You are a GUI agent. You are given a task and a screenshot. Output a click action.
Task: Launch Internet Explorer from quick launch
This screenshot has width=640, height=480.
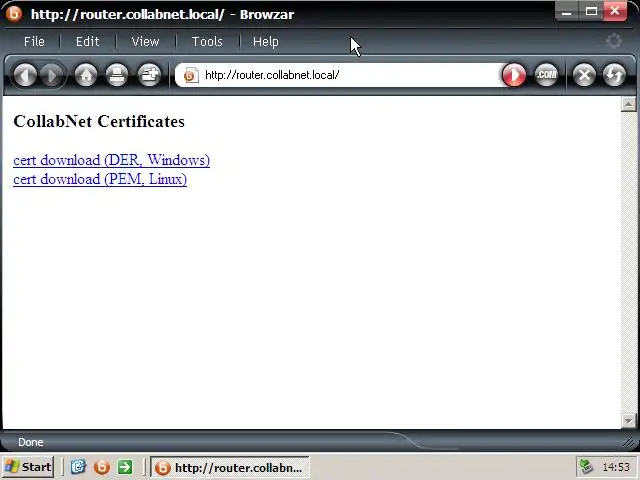click(x=78, y=467)
